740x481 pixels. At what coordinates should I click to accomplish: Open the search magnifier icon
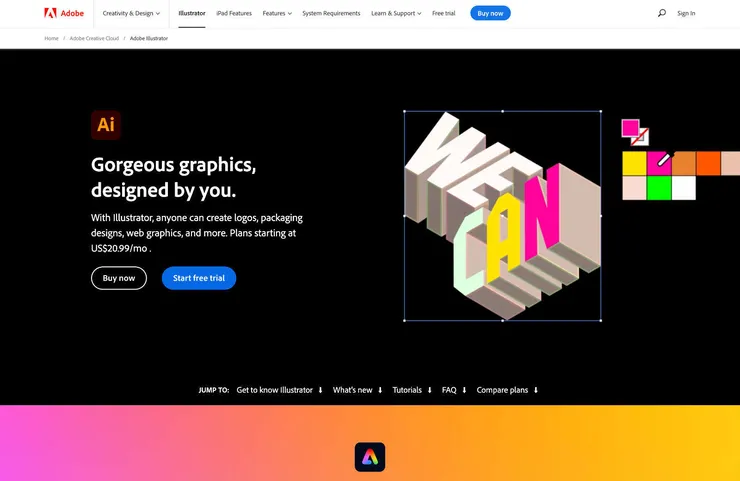tap(662, 13)
